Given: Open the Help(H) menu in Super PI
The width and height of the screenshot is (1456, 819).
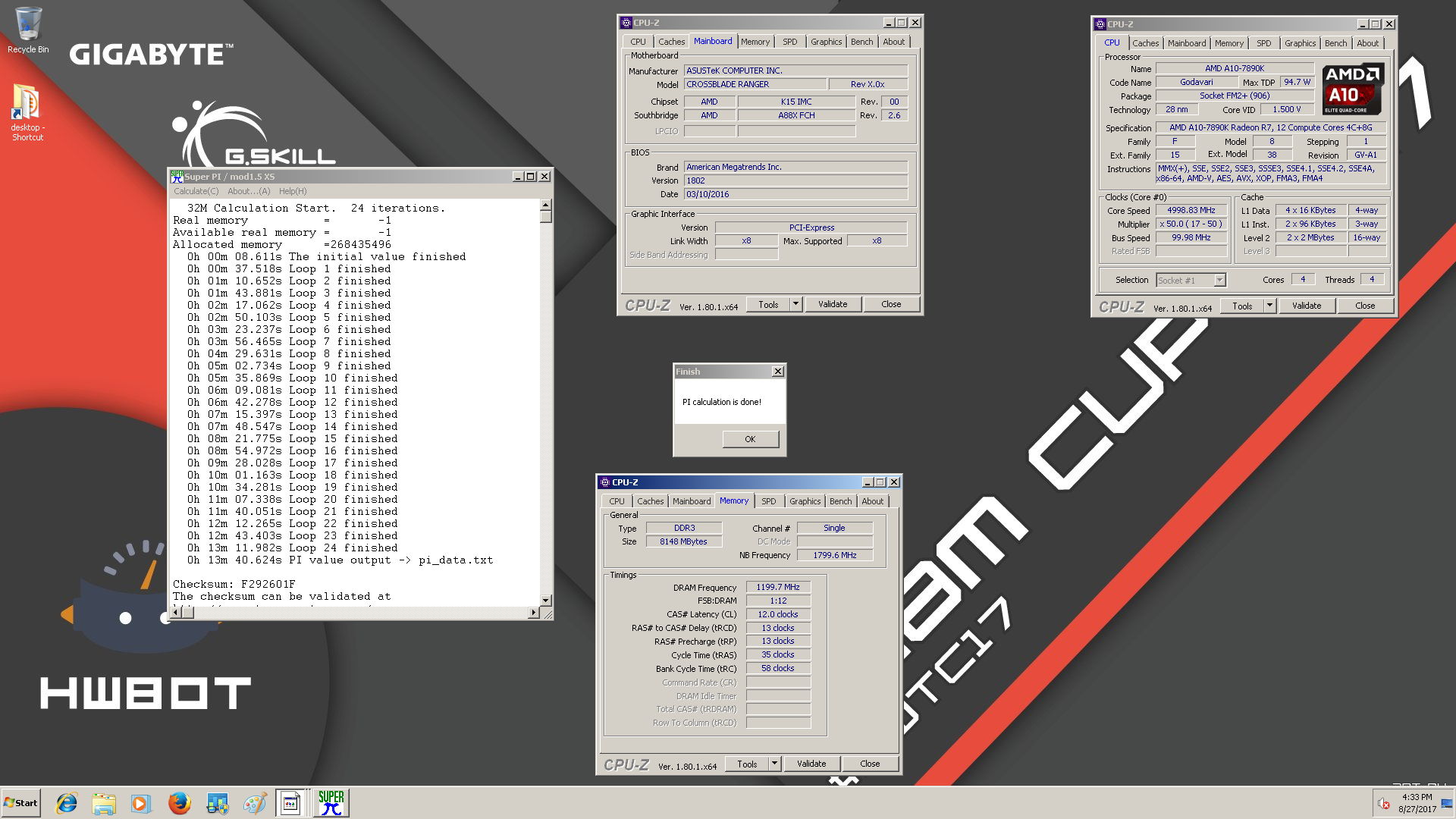Looking at the screenshot, I should [x=293, y=191].
